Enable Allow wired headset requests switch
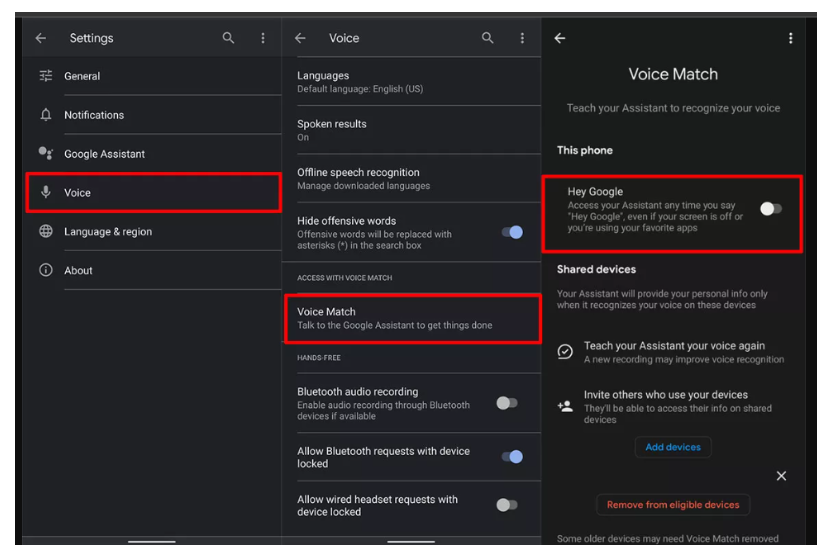Image resolution: width=834 pixels, height=560 pixels. (507, 505)
